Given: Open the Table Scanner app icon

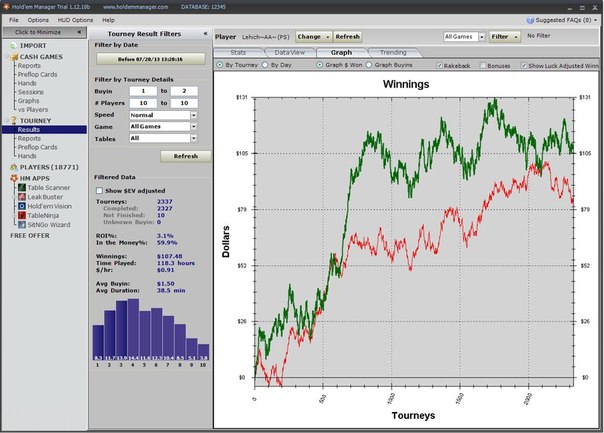Looking at the screenshot, I should [x=22, y=188].
